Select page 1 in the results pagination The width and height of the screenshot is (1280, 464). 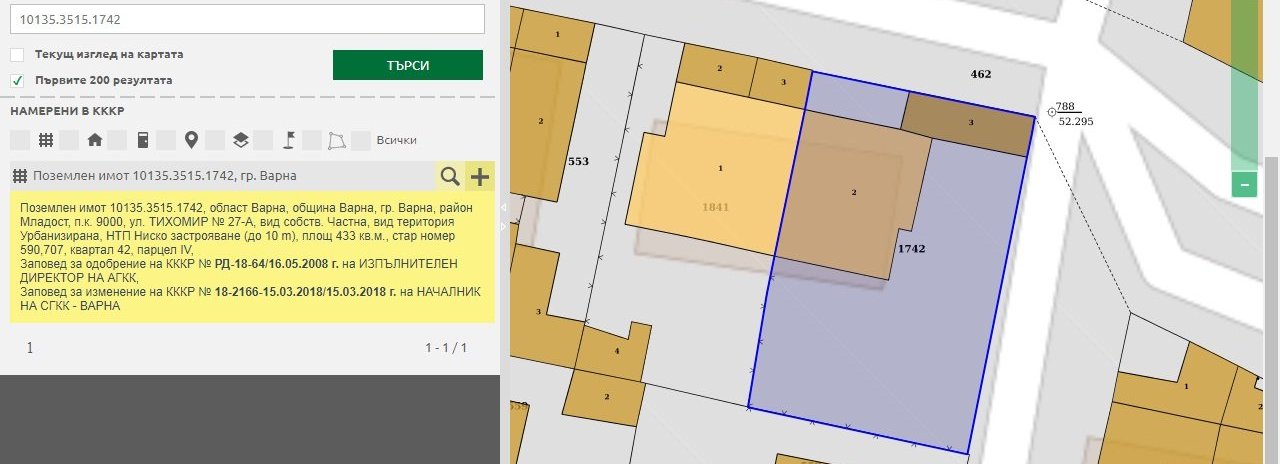coord(30,348)
